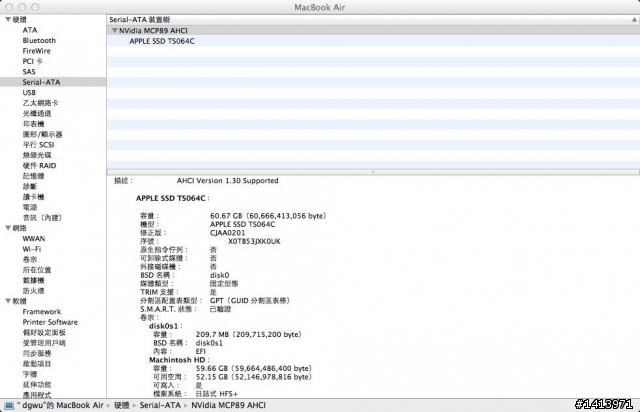Click the text AHCI Version 1.30 Supported
640x412 pixels.
coord(227,180)
